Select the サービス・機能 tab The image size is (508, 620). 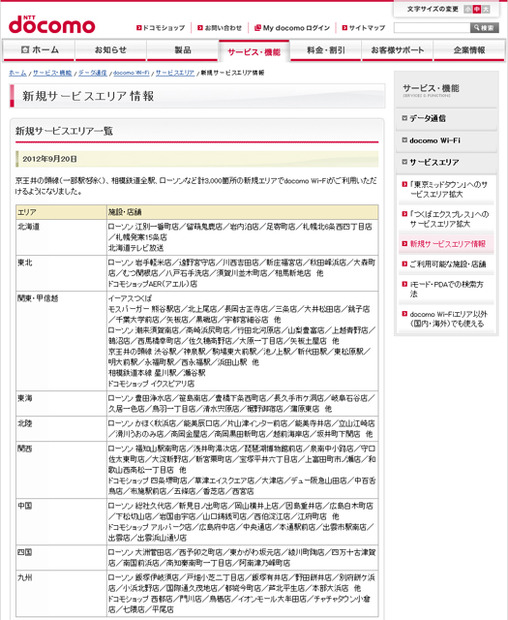click(254, 51)
